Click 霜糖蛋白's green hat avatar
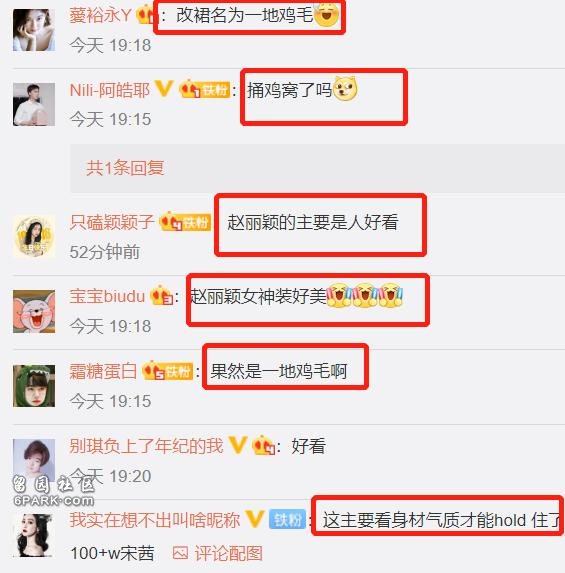 tap(34, 386)
